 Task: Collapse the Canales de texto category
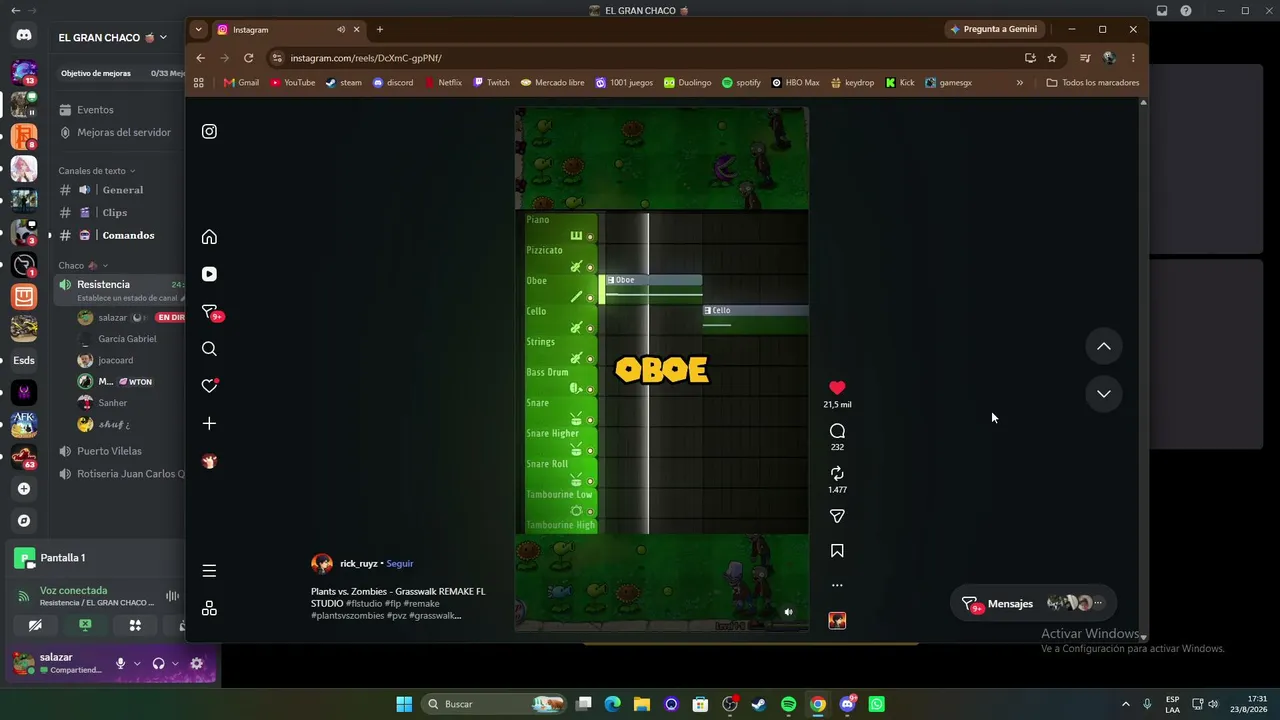point(96,171)
